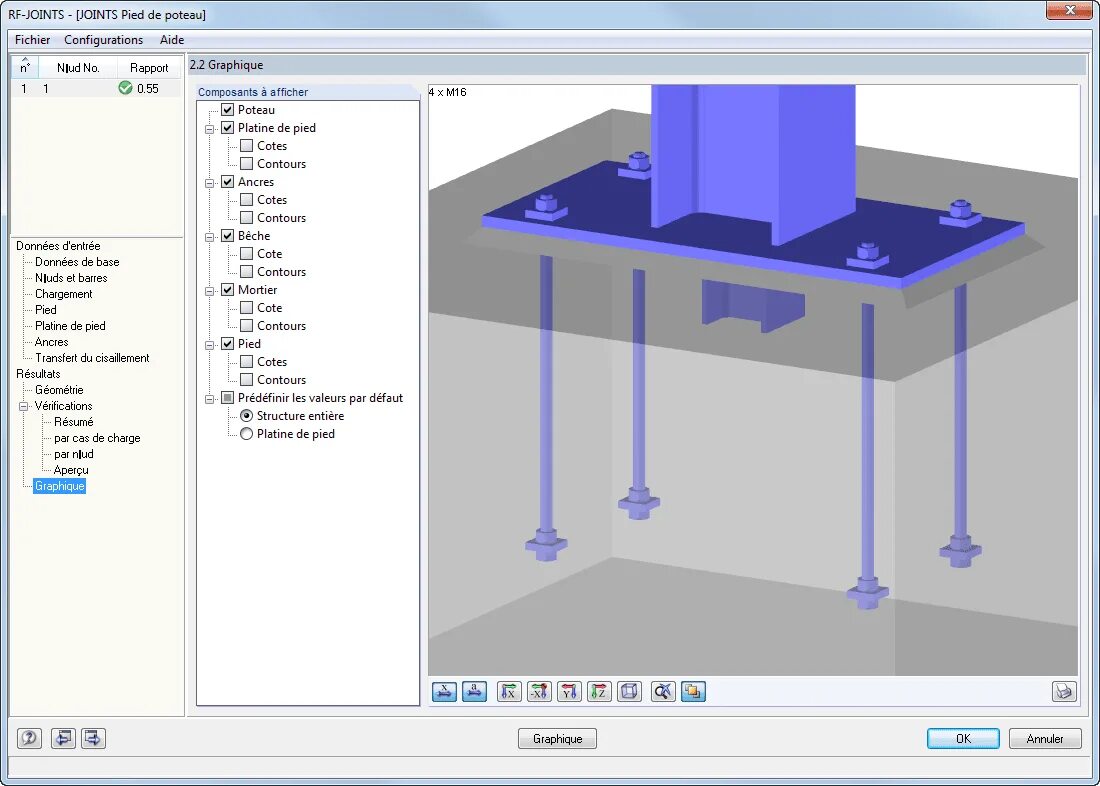Toggle the x-dimension display icon in graphic toolbar
The height and width of the screenshot is (786, 1100).
point(444,692)
